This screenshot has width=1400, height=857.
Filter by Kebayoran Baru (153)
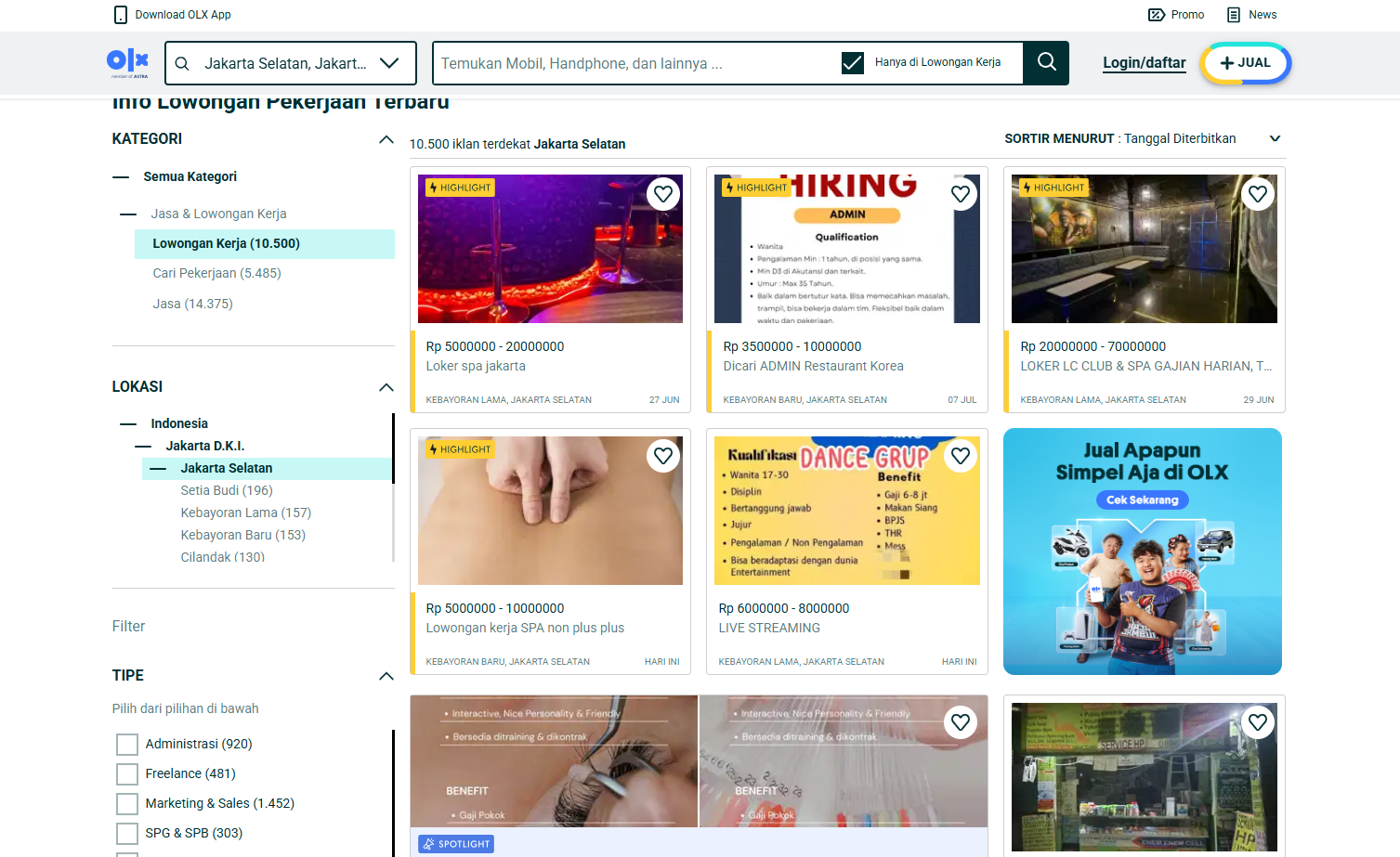point(242,535)
